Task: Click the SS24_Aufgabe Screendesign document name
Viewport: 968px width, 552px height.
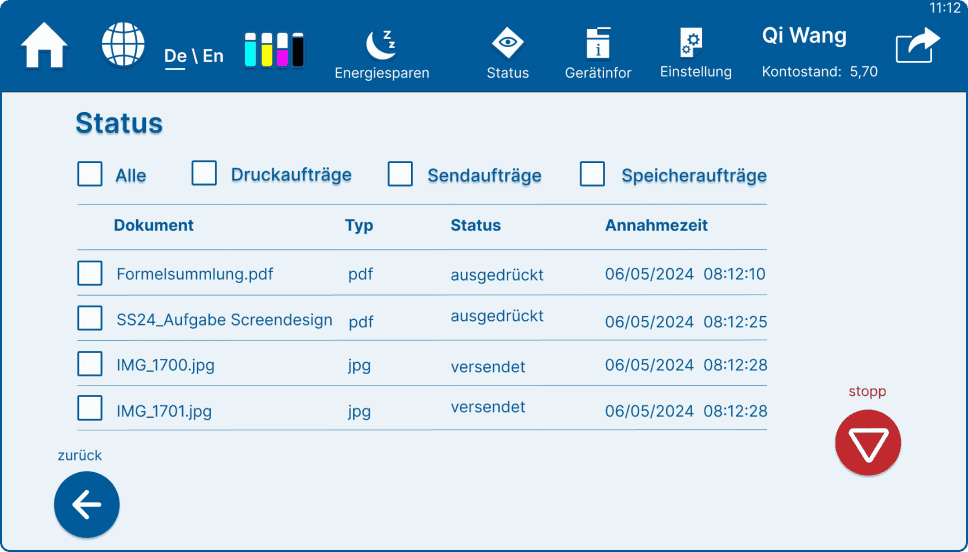Action: pos(224,320)
